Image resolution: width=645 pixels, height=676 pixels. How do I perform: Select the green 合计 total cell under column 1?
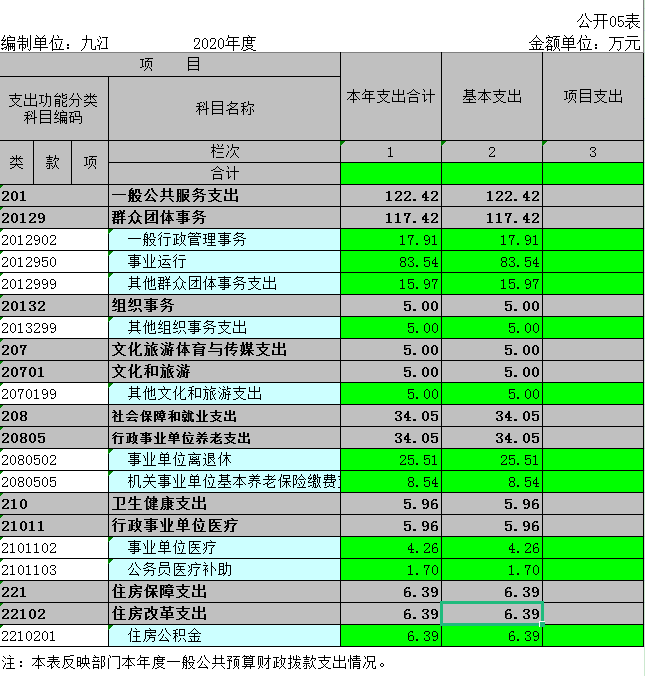(x=391, y=174)
